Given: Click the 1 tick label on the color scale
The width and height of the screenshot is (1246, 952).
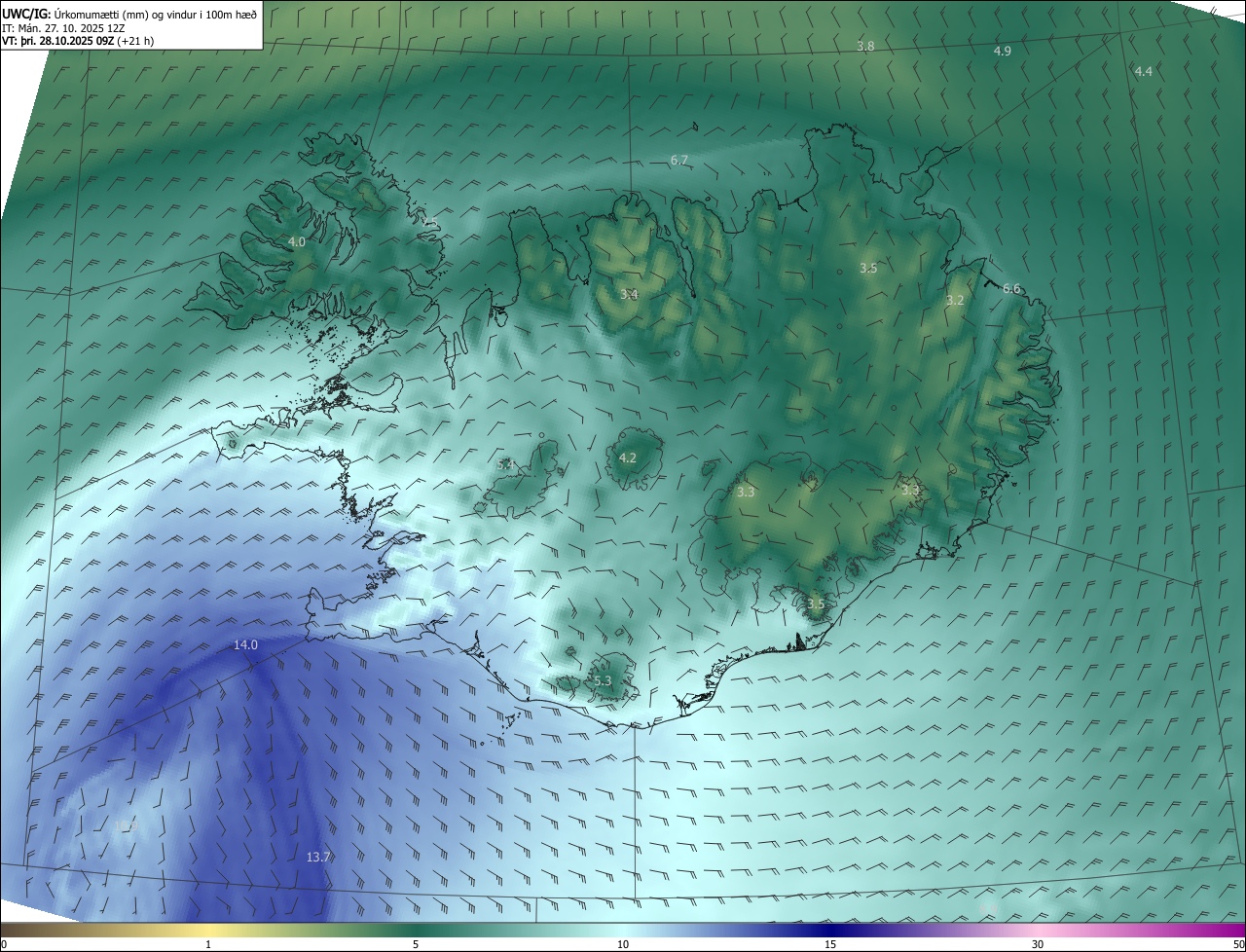Looking at the screenshot, I should click(x=208, y=944).
